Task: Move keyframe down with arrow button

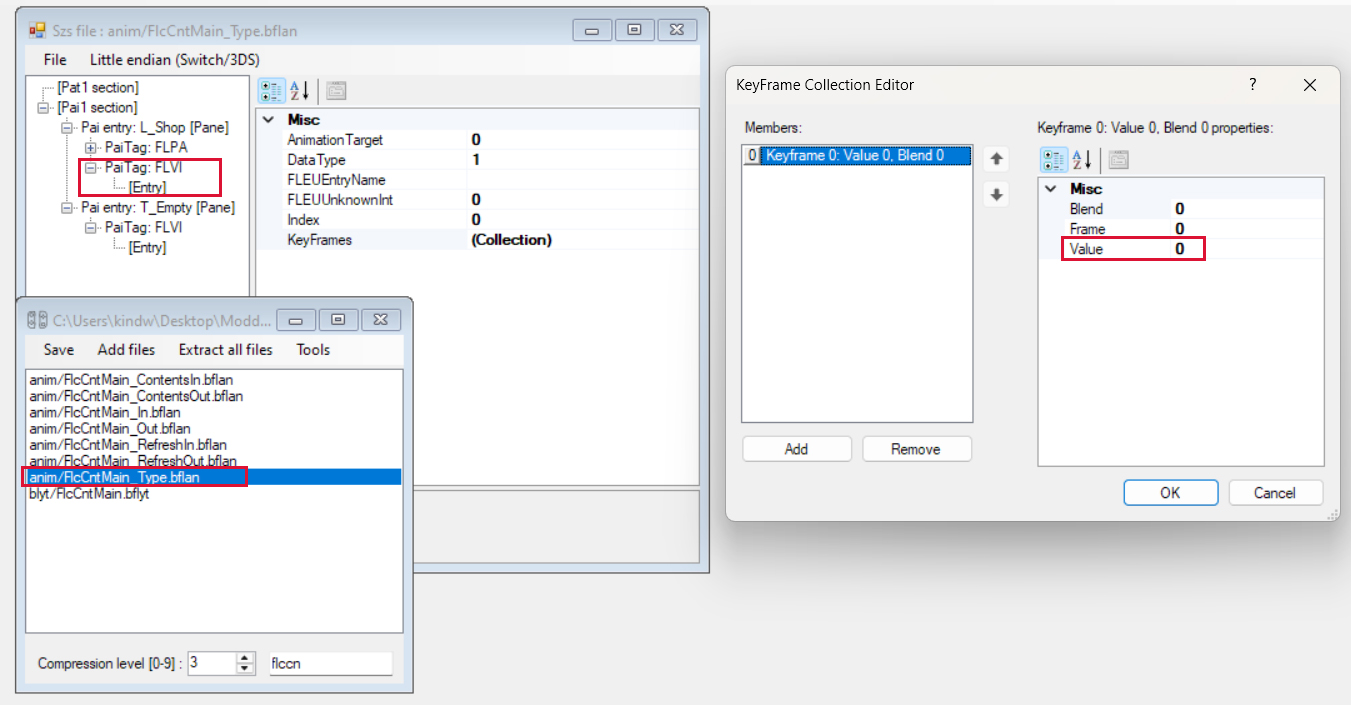Action: tap(995, 195)
